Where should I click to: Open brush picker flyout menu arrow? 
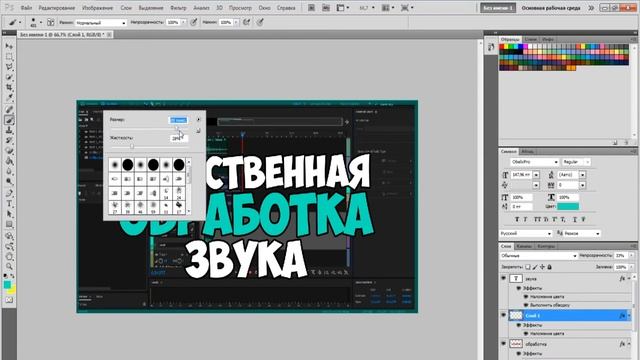pos(198,120)
